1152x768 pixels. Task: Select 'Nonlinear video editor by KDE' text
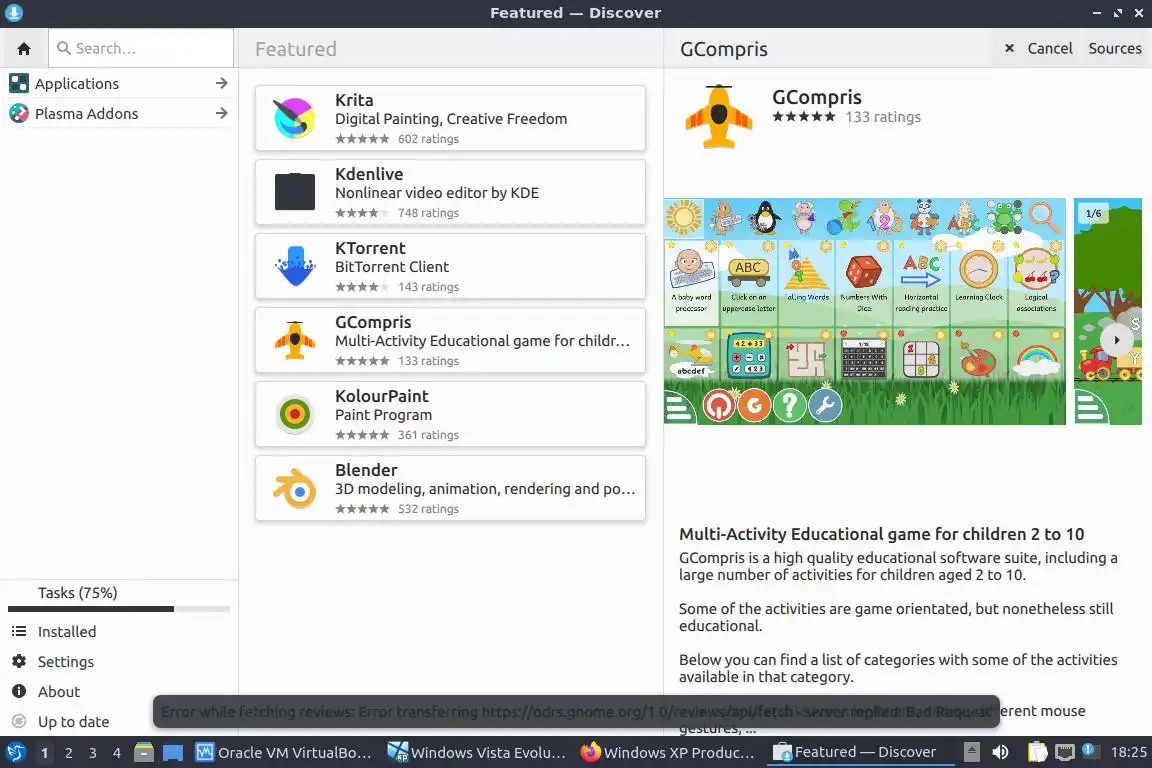[437, 193]
